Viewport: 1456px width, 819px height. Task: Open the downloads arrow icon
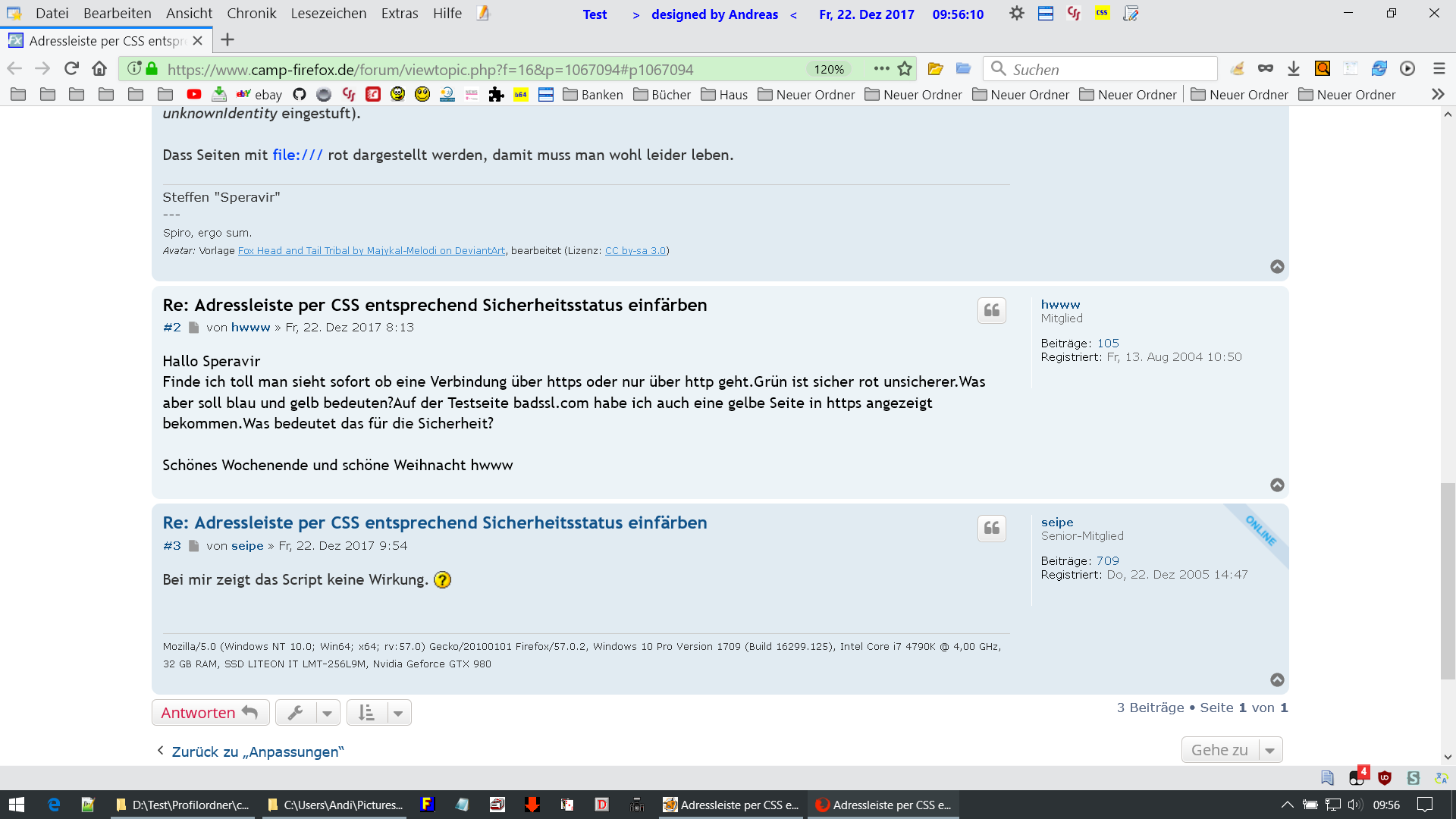1294,69
